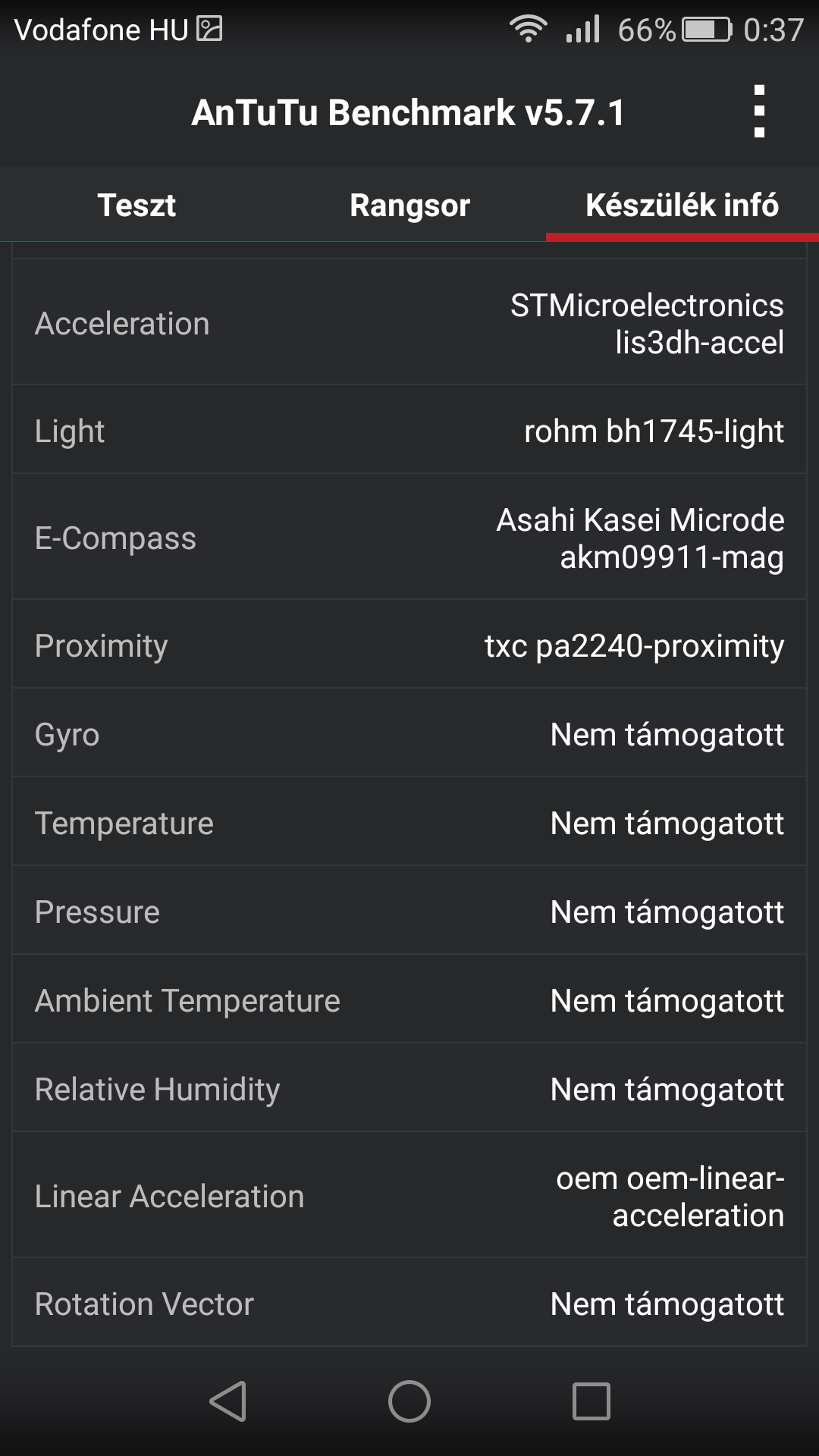The height and width of the screenshot is (1456, 819).
Task: Tap the recent apps square icon
Action: [591, 1401]
